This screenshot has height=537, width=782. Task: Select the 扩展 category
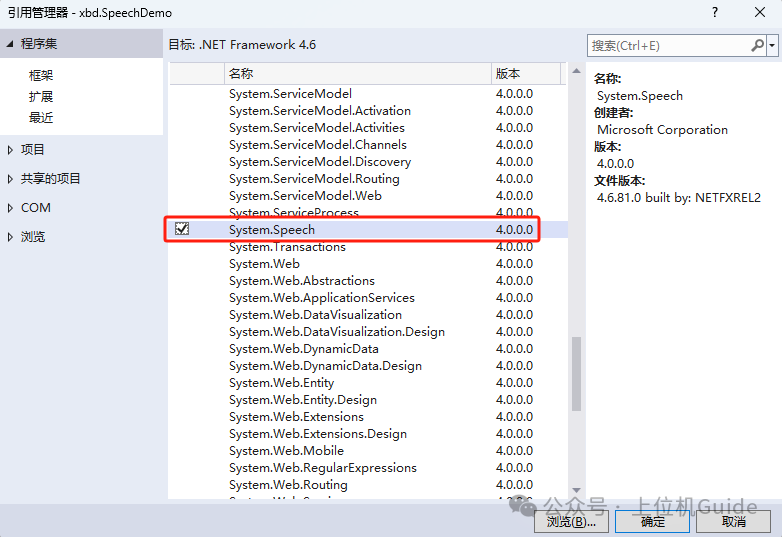[41, 97]
